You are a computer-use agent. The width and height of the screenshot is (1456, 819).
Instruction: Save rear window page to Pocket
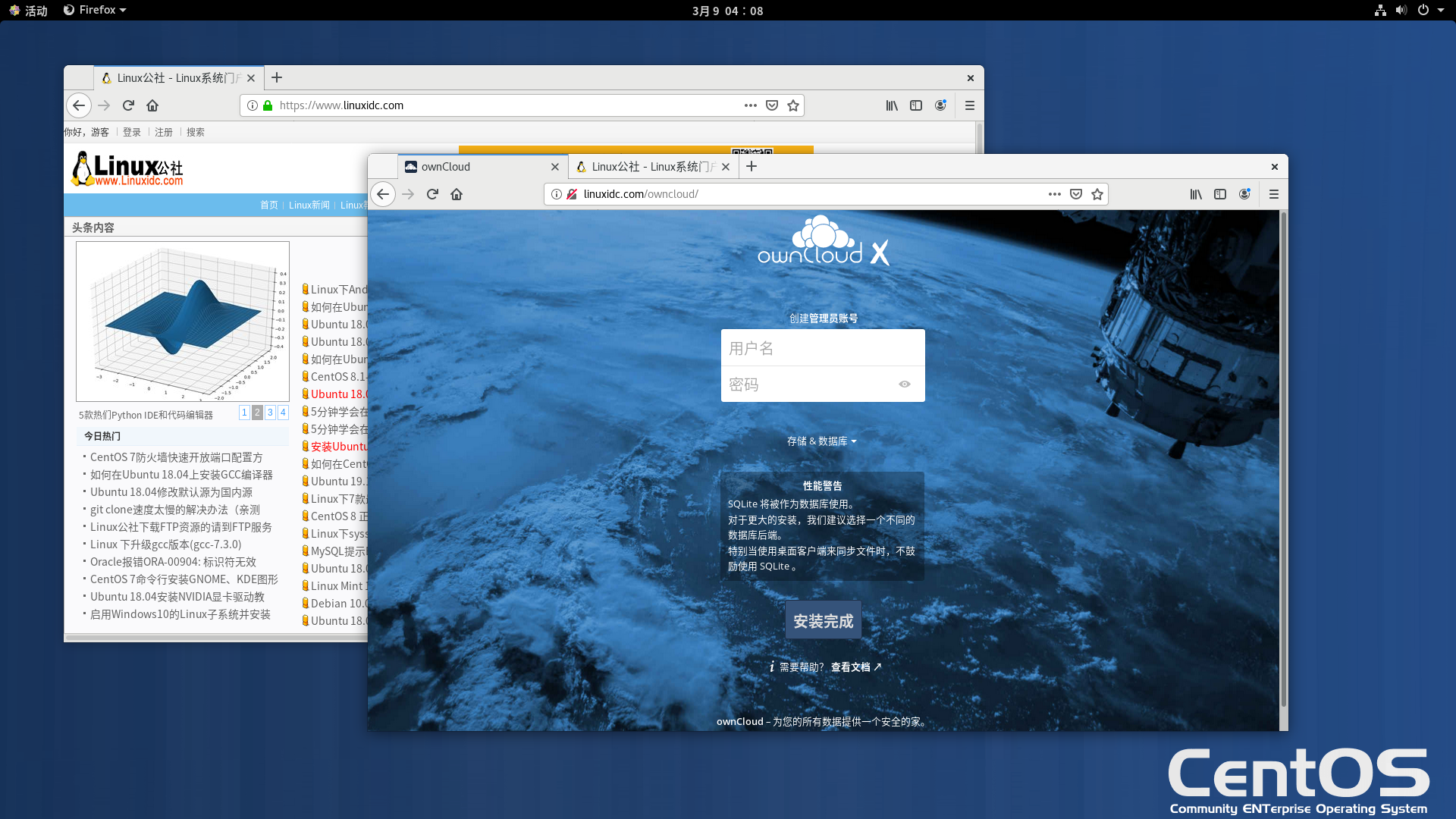tap(772, 105)
